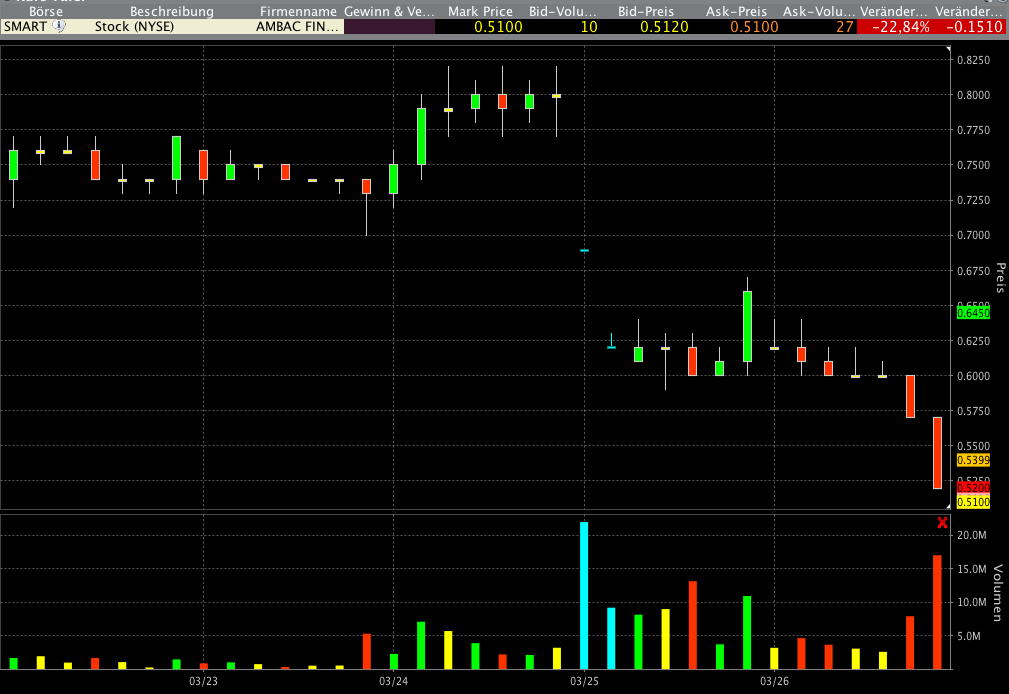Click the info icon next to SMART
1009x694 pixels.
[59, 26]
